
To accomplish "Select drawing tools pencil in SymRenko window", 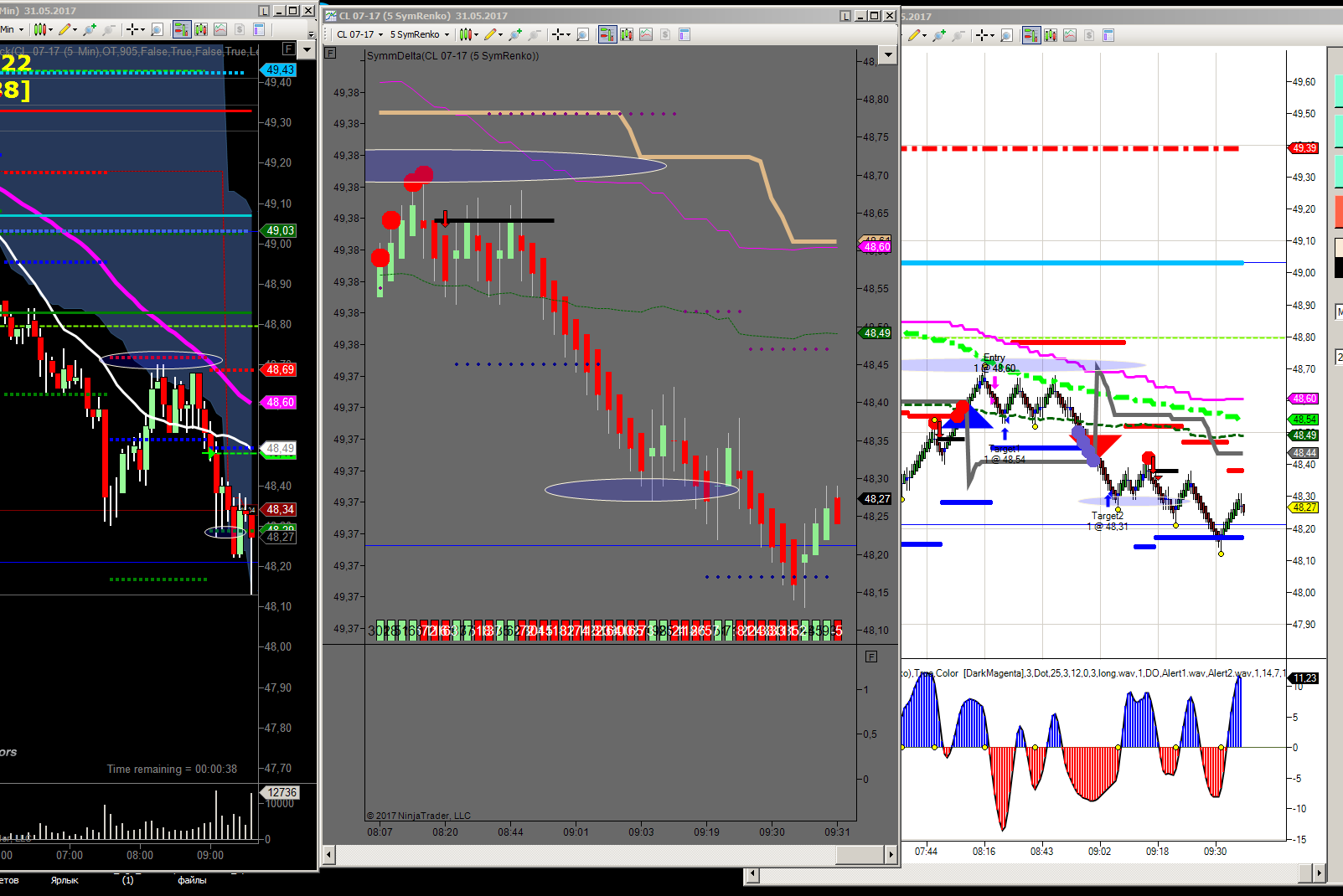I will click(490, 34).
